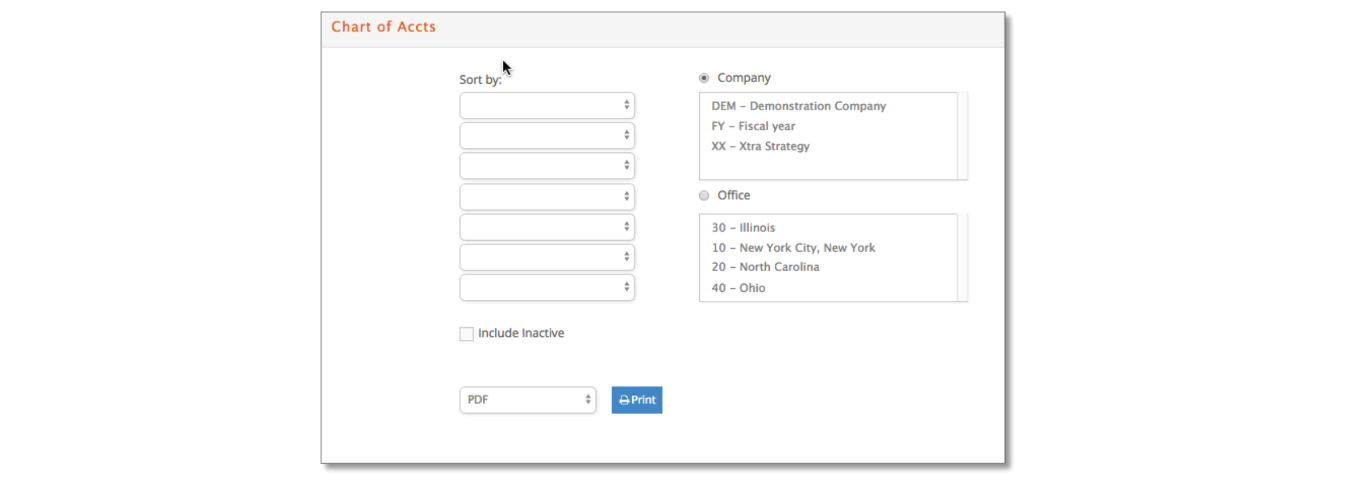This screenshot has width=1365, height=483.
Task: Click the printer icon on Print button
Action: 624,400
